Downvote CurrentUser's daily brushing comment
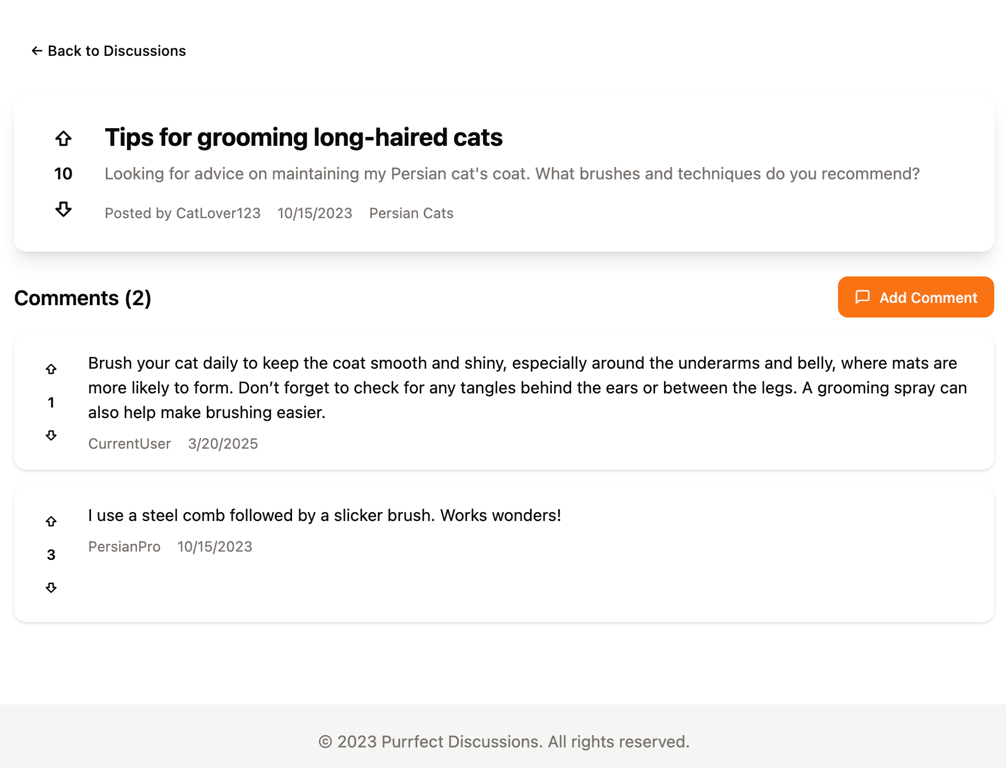Viewport: 1006px width, 768px height. pos(51,435)
